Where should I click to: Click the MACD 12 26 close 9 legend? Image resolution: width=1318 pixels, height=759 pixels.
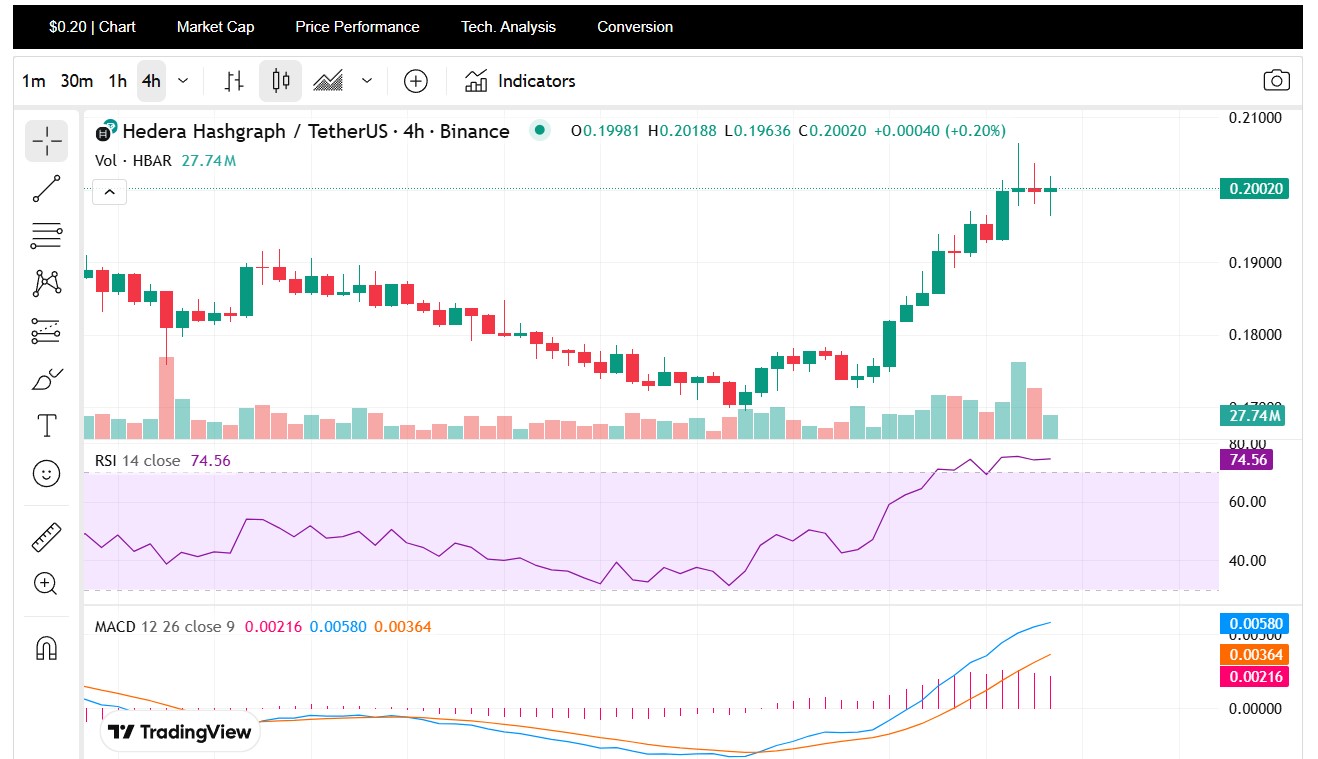(164, 627)
